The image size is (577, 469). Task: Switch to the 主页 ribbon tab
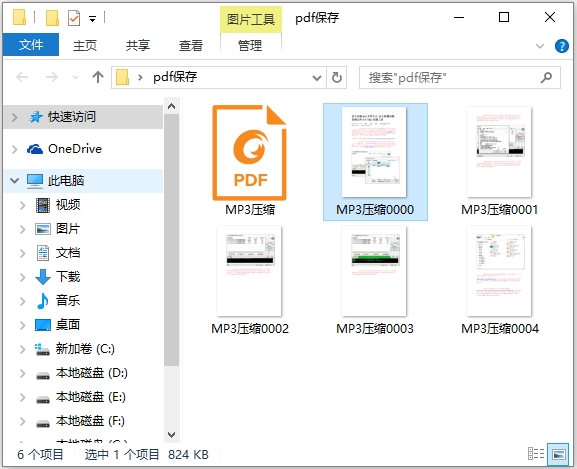pos(85,45)
